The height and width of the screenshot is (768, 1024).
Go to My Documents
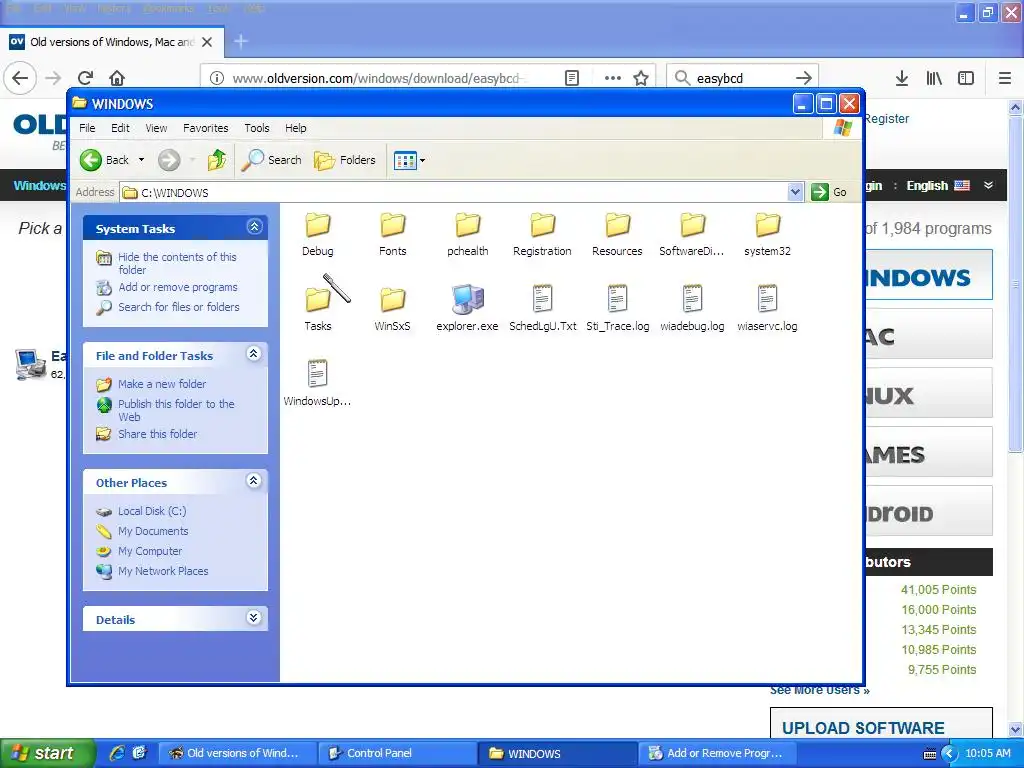coord(153,531)
